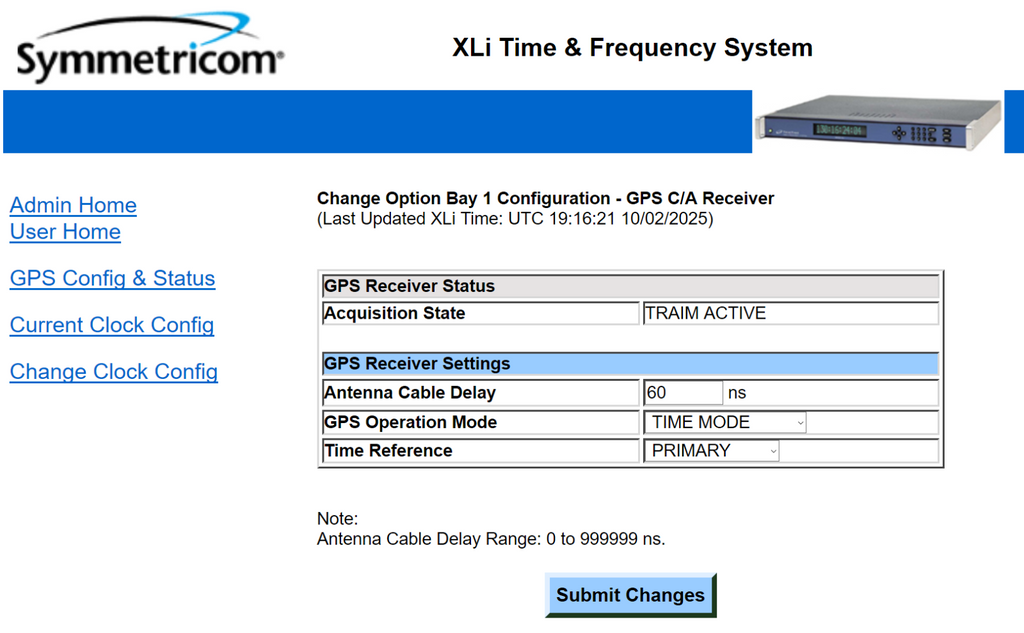This screenshot has height=633, width=1024.
Task: Click the Acquisition State label cell
Action: click(x=480, y=313)
